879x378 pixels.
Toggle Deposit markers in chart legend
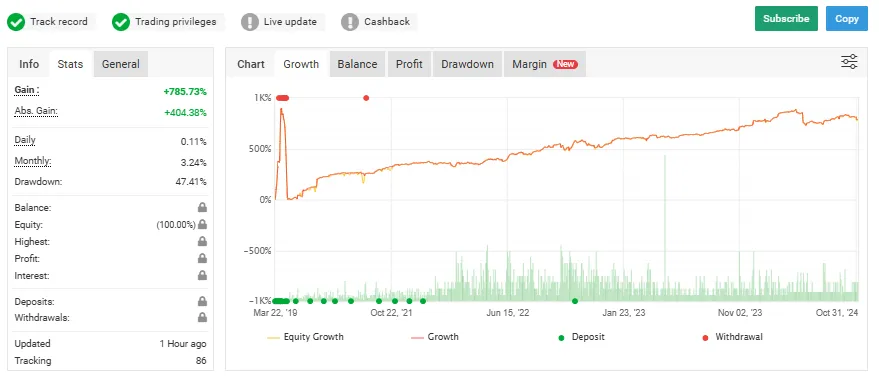tap(581, 337)
